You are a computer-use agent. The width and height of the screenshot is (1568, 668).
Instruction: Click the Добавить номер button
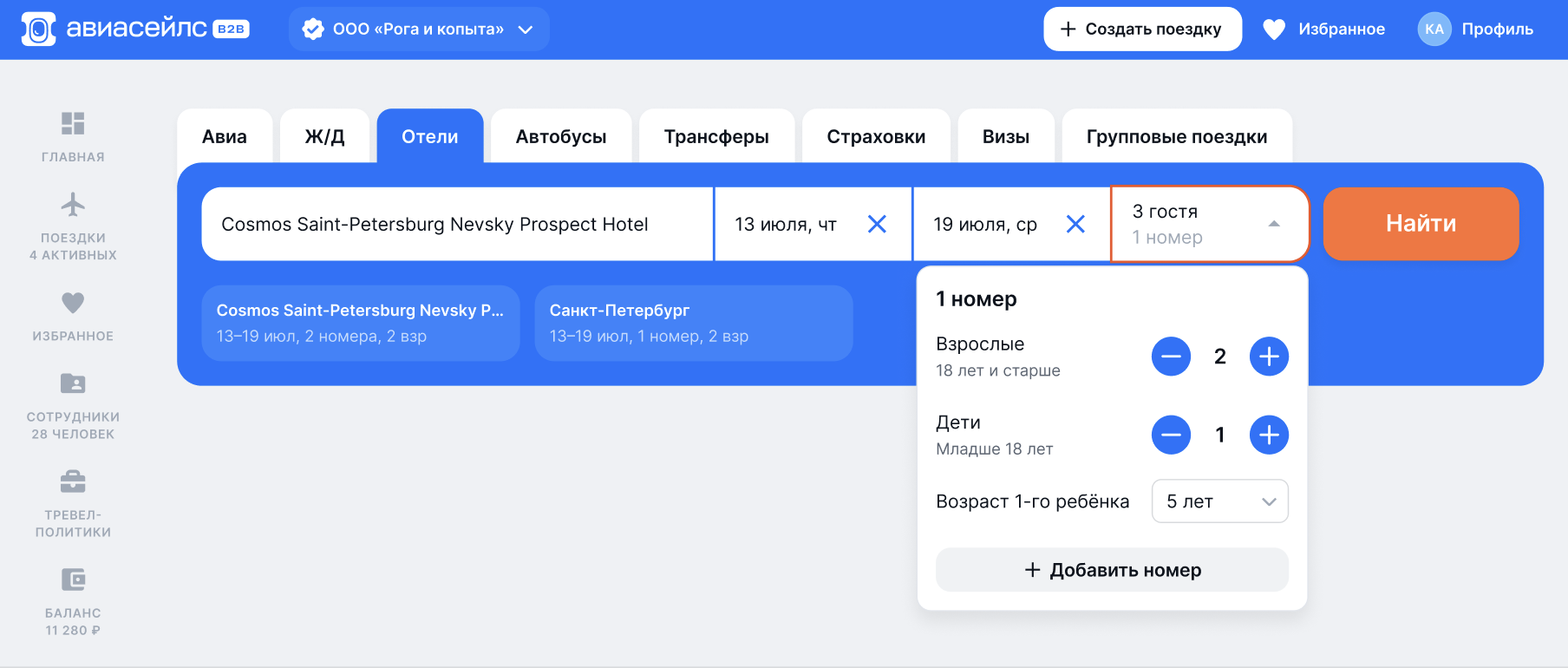(x=1112, y=570)
